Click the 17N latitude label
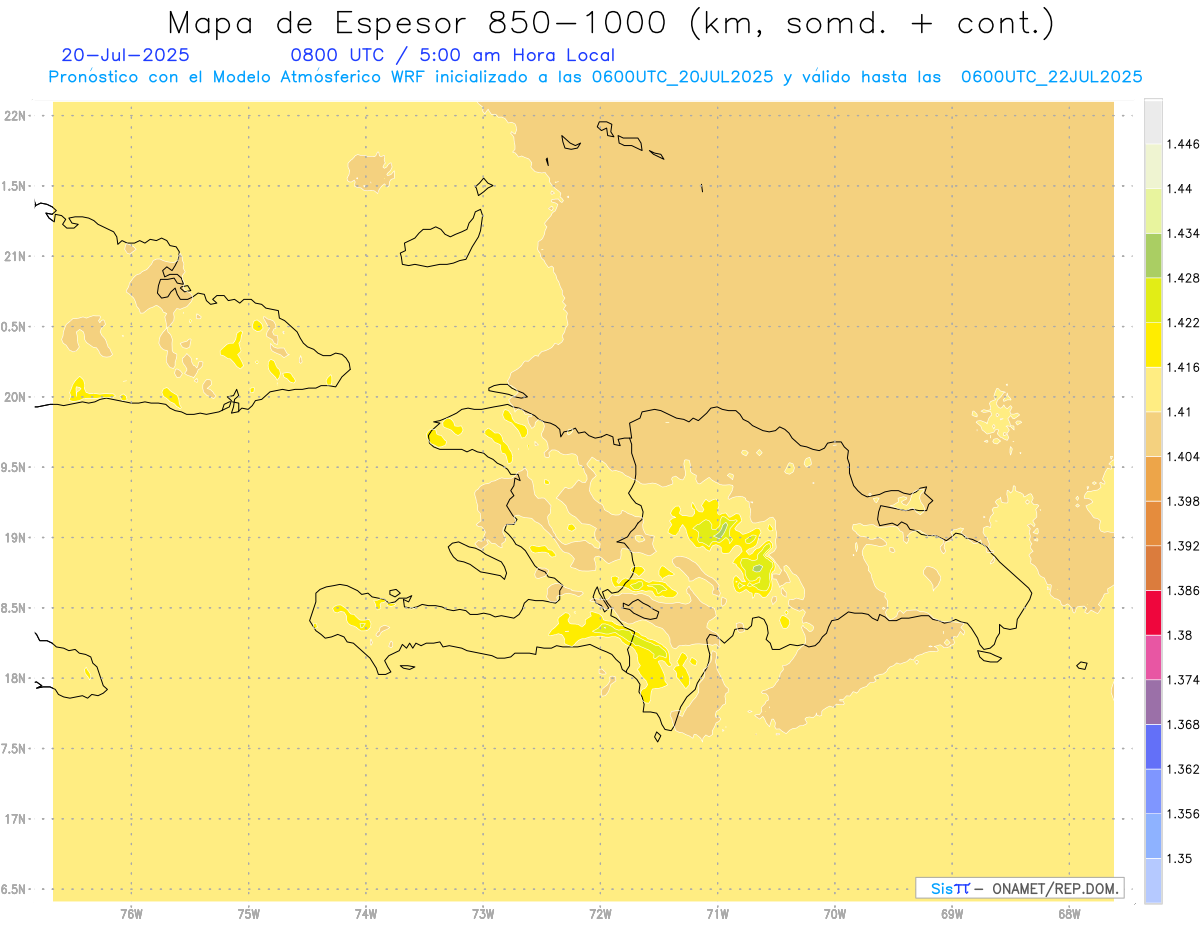Image resolution: width=1200 pixels, height=927 pixels. coord(15,819)
